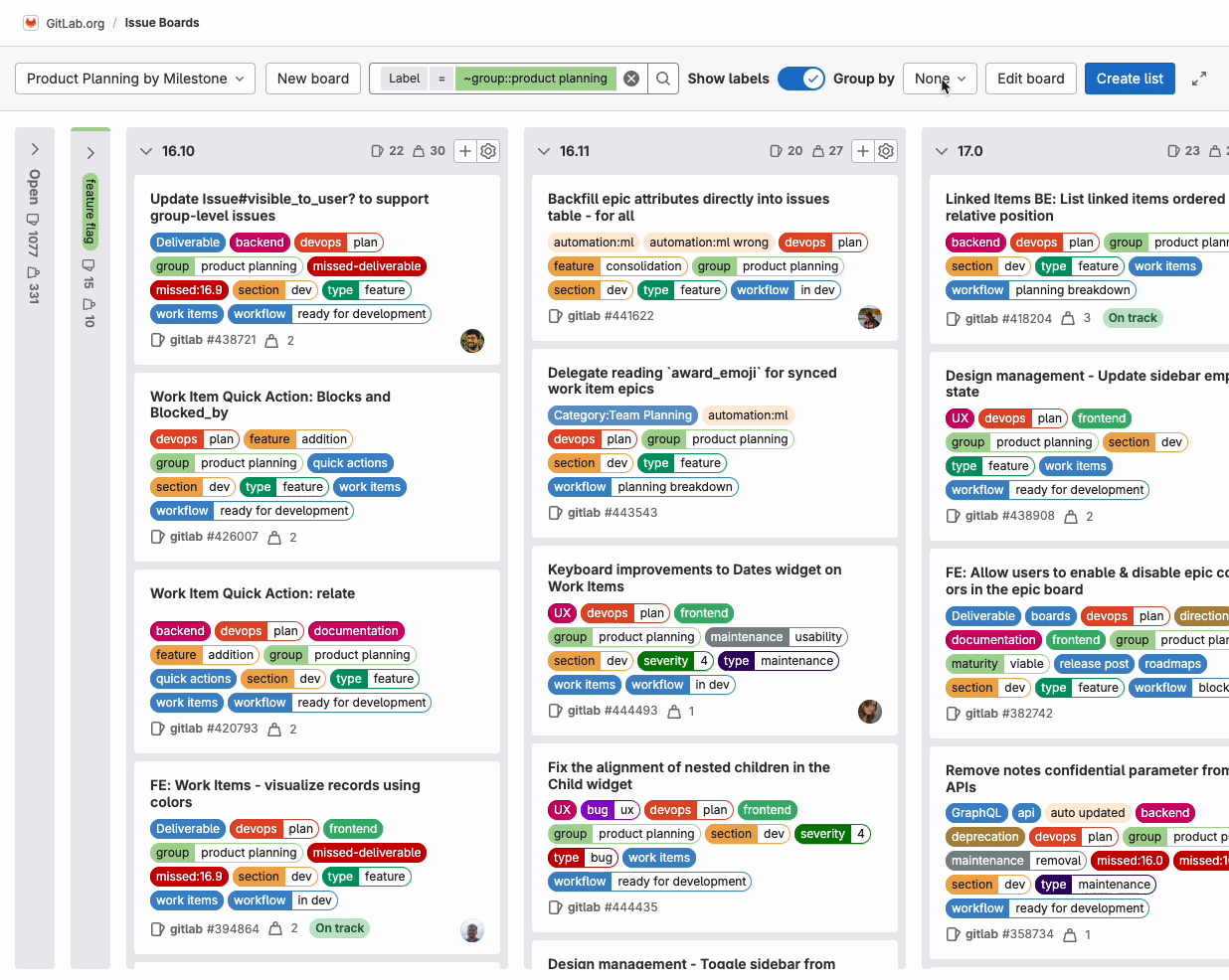Open the Product Planning by Milestone board switcher
Image resolution: width=1229 pixels, height=980 pixels.
coord(134,78)
